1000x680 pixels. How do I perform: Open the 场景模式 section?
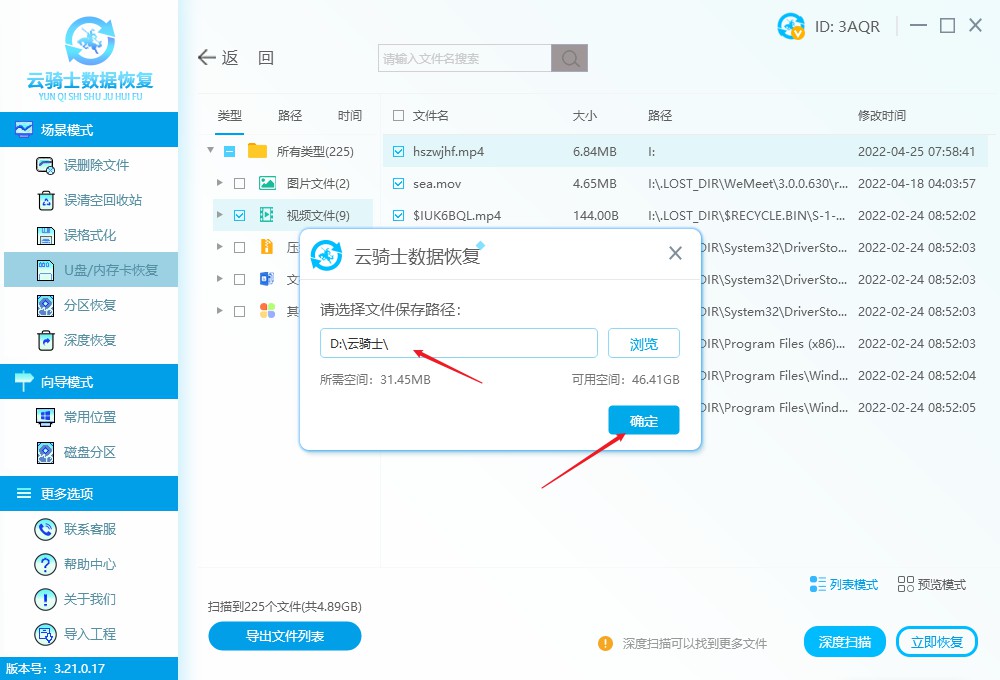tap(89, 129)
